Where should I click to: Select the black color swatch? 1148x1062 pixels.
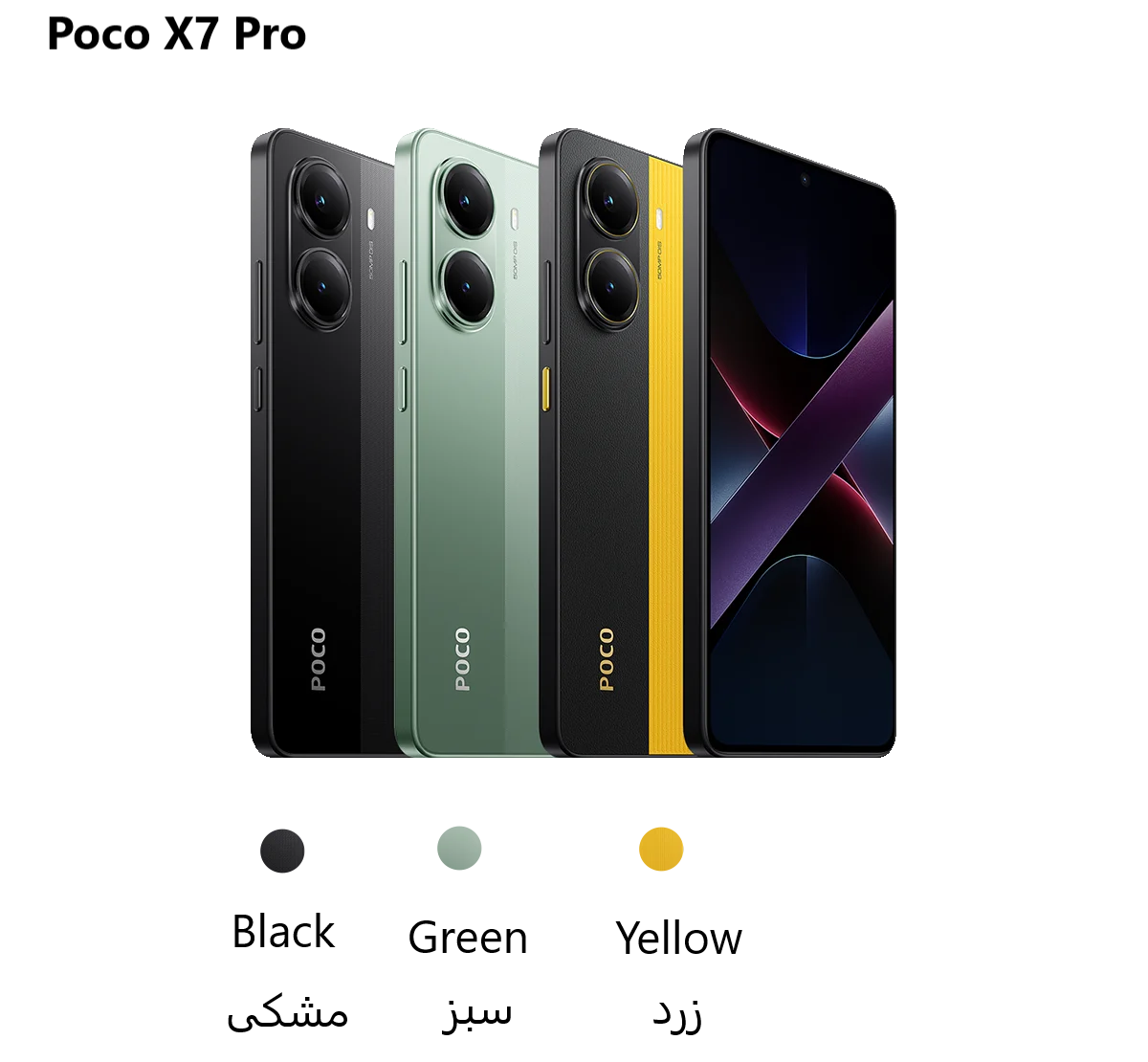pyautogui.click(x=282, y=851)
